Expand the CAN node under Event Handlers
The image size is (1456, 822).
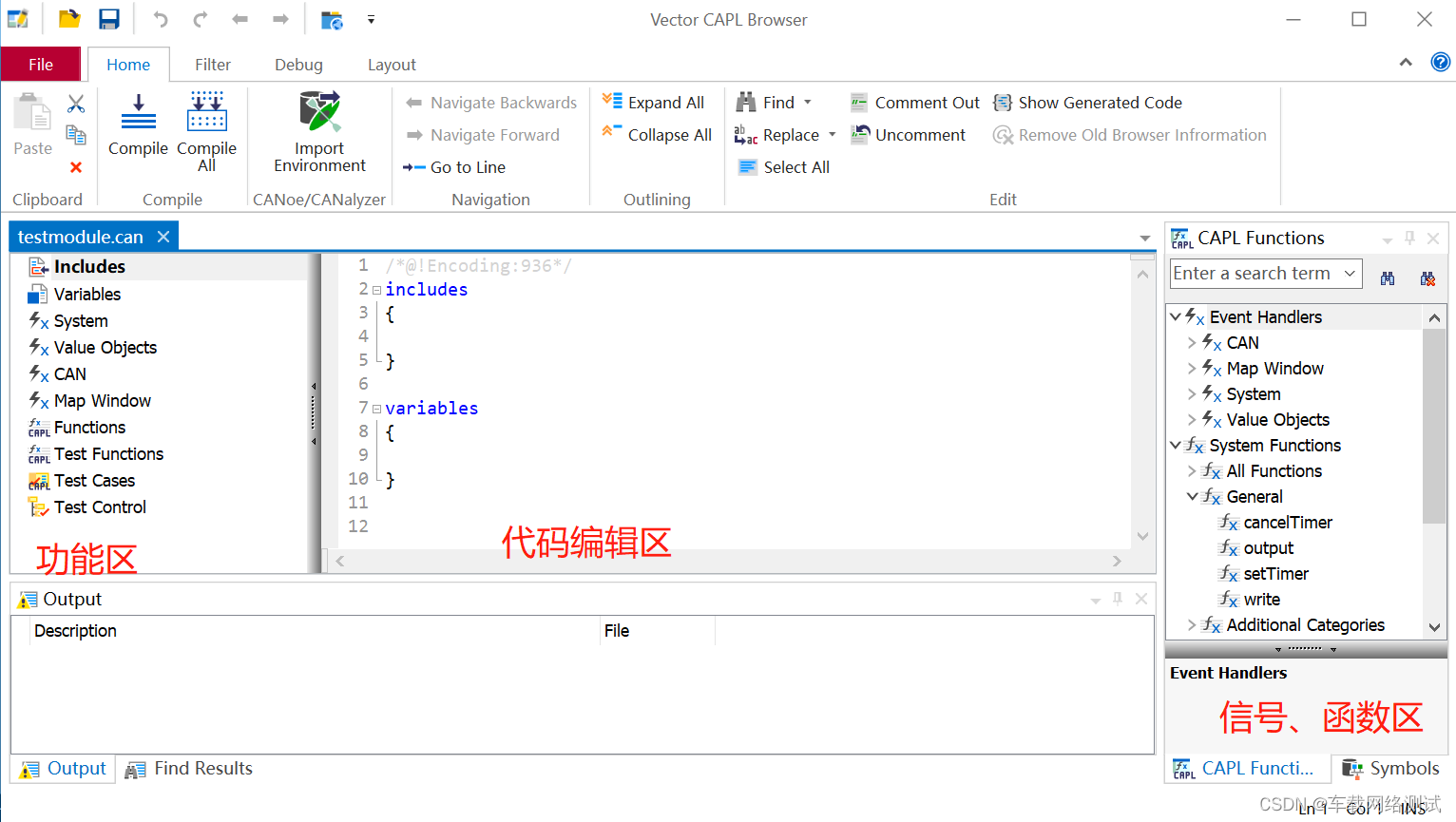click(x=1194, y=342)
